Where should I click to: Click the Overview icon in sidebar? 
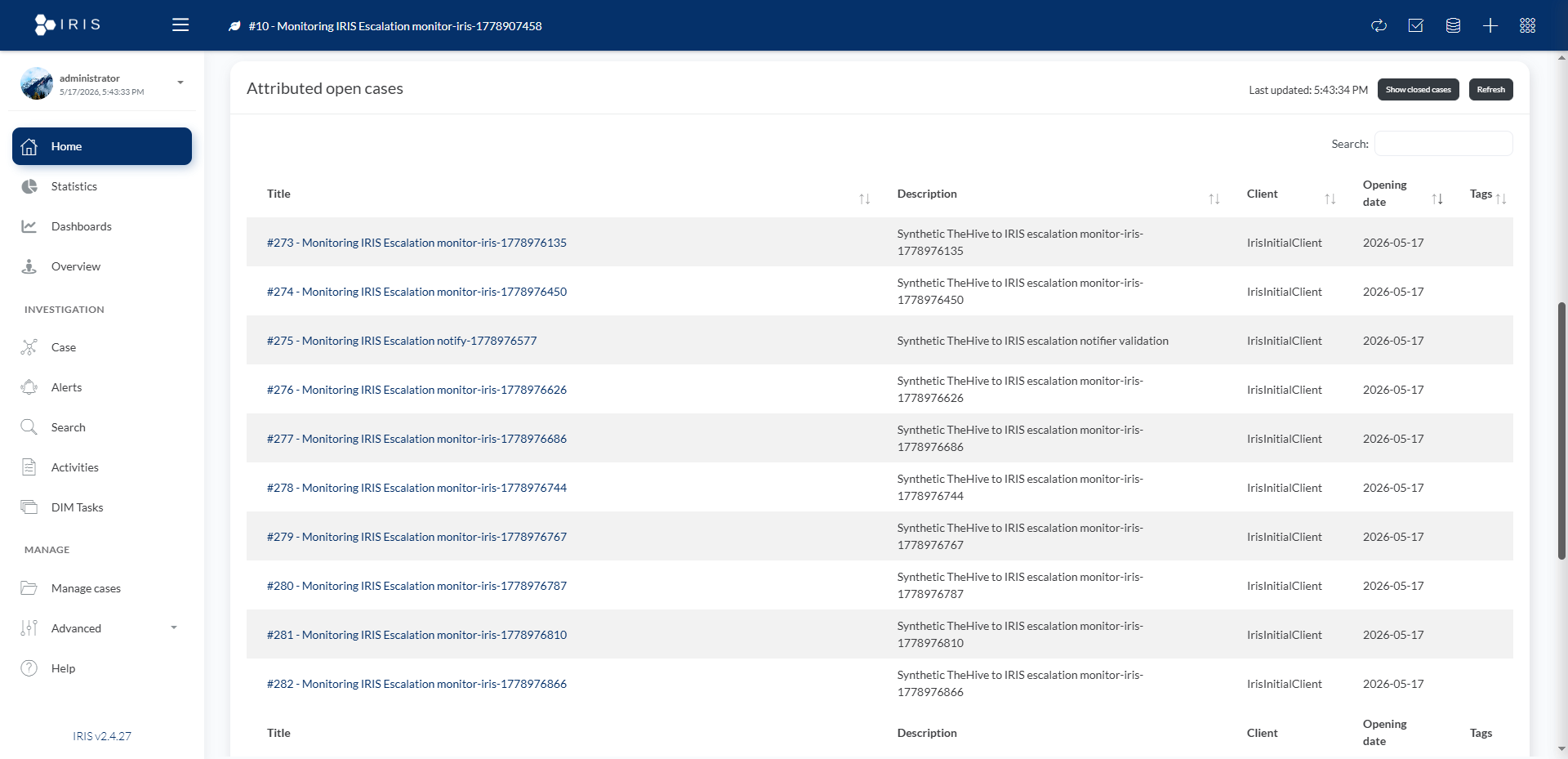[x=29, y=266]
